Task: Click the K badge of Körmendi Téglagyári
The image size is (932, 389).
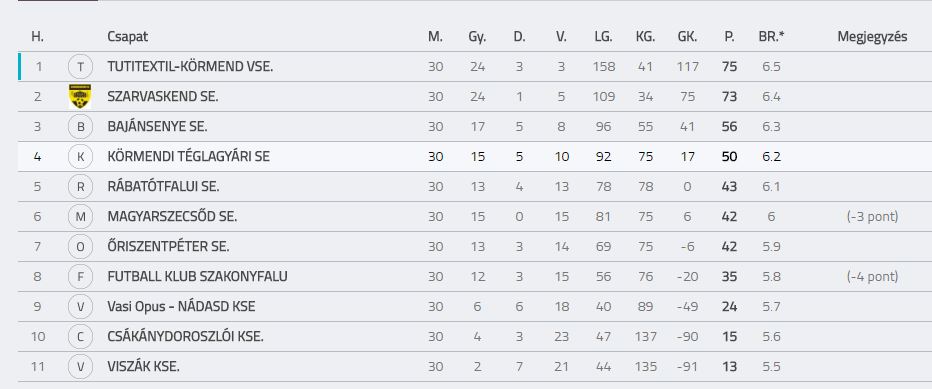Action: (80, 157)
